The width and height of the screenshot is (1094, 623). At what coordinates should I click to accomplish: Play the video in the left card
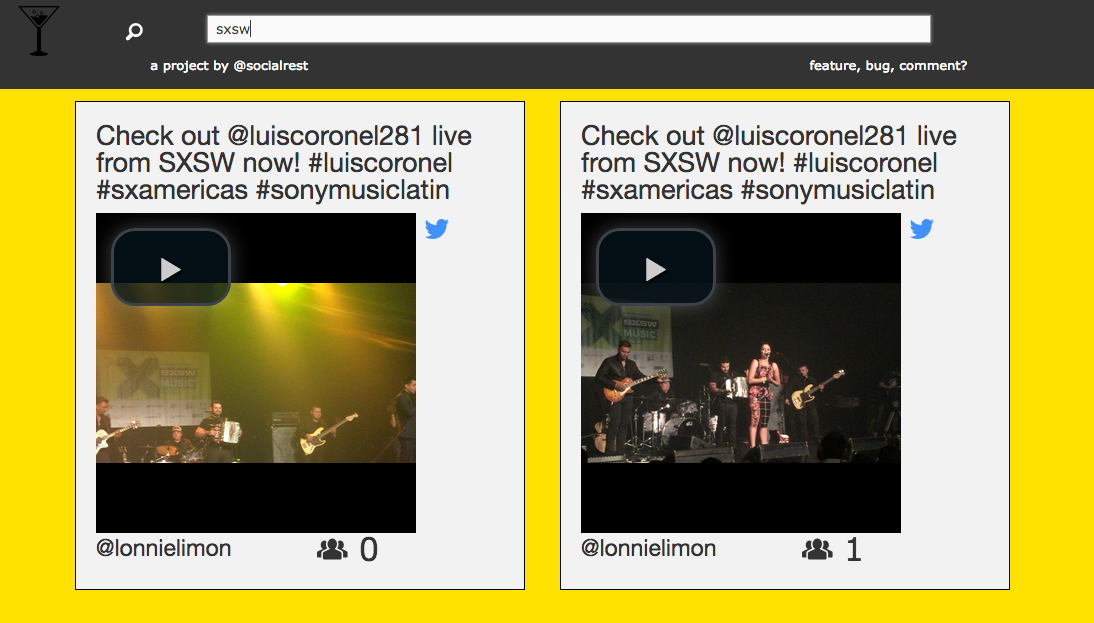coord(171,268)
